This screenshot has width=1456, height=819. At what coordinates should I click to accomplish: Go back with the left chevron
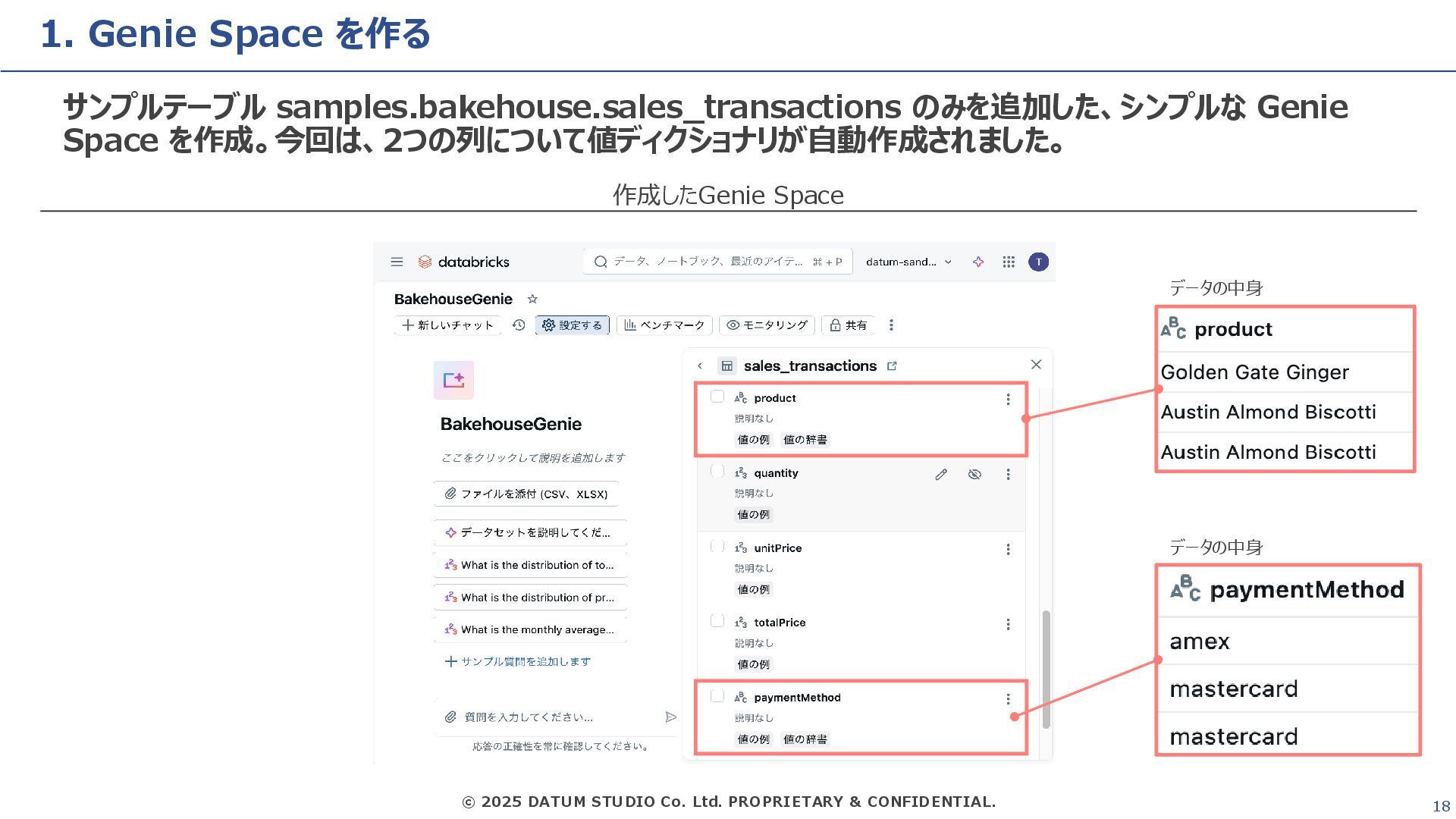700,366
